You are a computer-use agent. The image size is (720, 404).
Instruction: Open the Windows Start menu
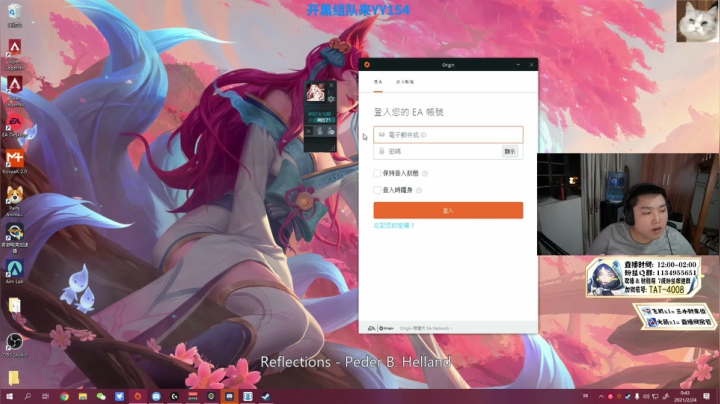9,396
